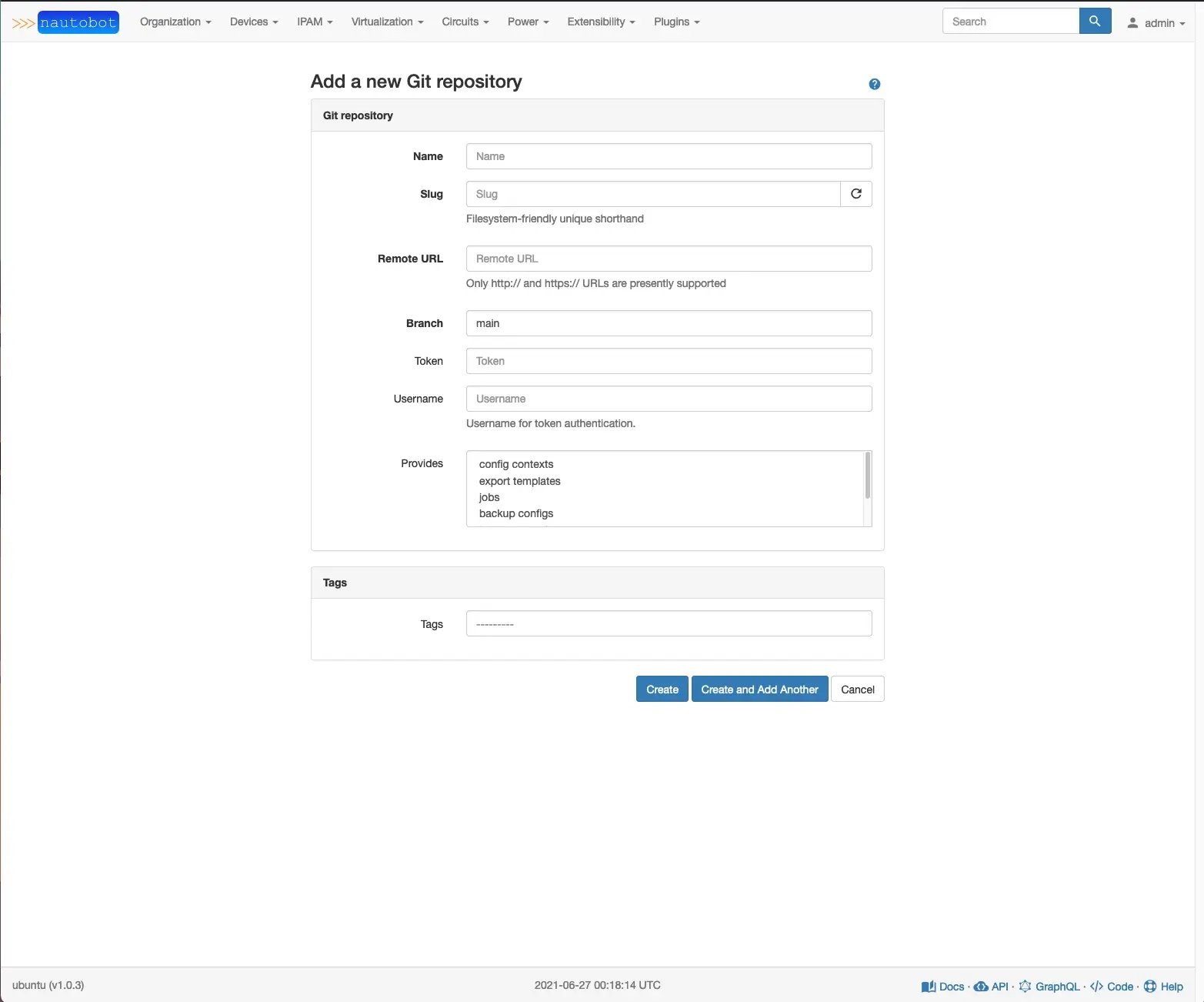Cancel the new Git repository form

(x=857, y=690)
